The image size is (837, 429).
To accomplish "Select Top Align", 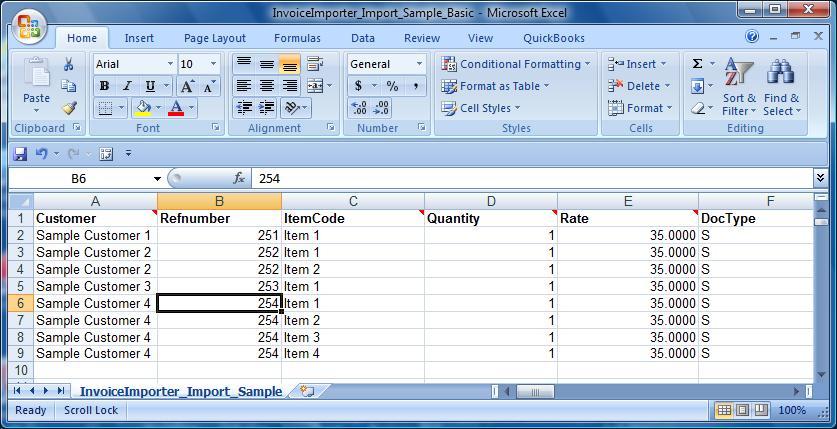I will click(x=244, y=64).
